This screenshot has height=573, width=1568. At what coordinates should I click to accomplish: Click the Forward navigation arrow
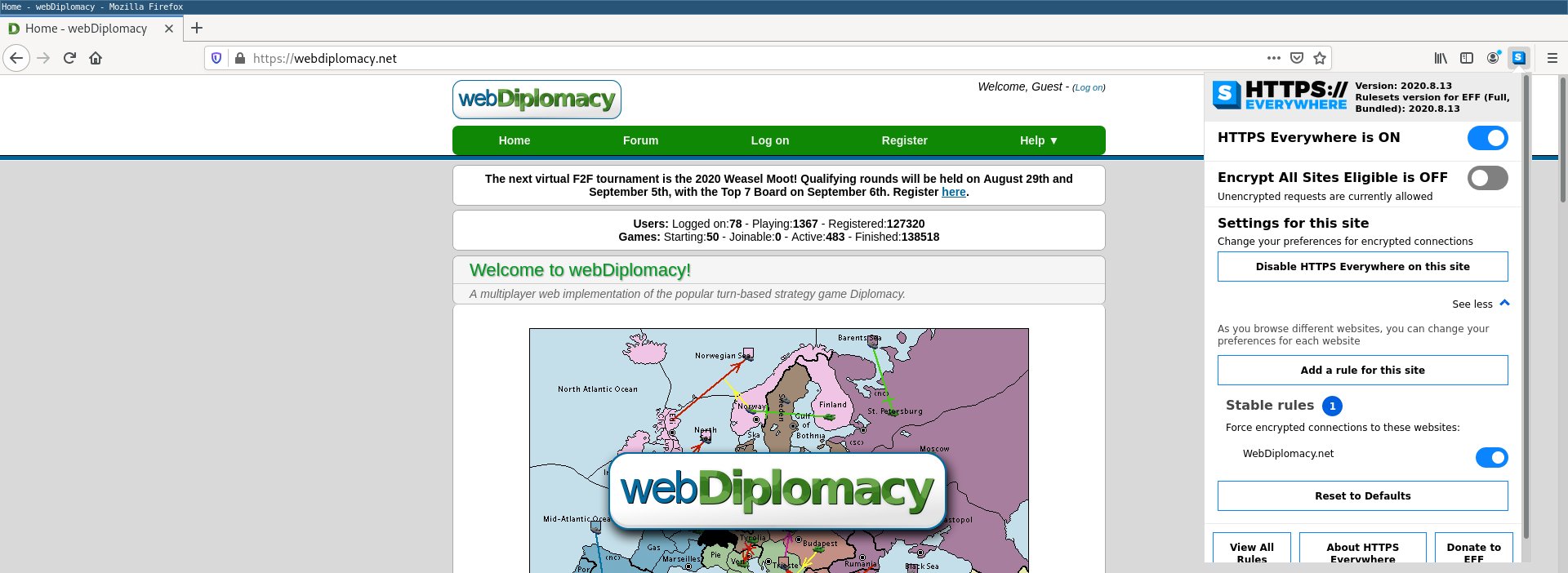click(x=43, y=58)
